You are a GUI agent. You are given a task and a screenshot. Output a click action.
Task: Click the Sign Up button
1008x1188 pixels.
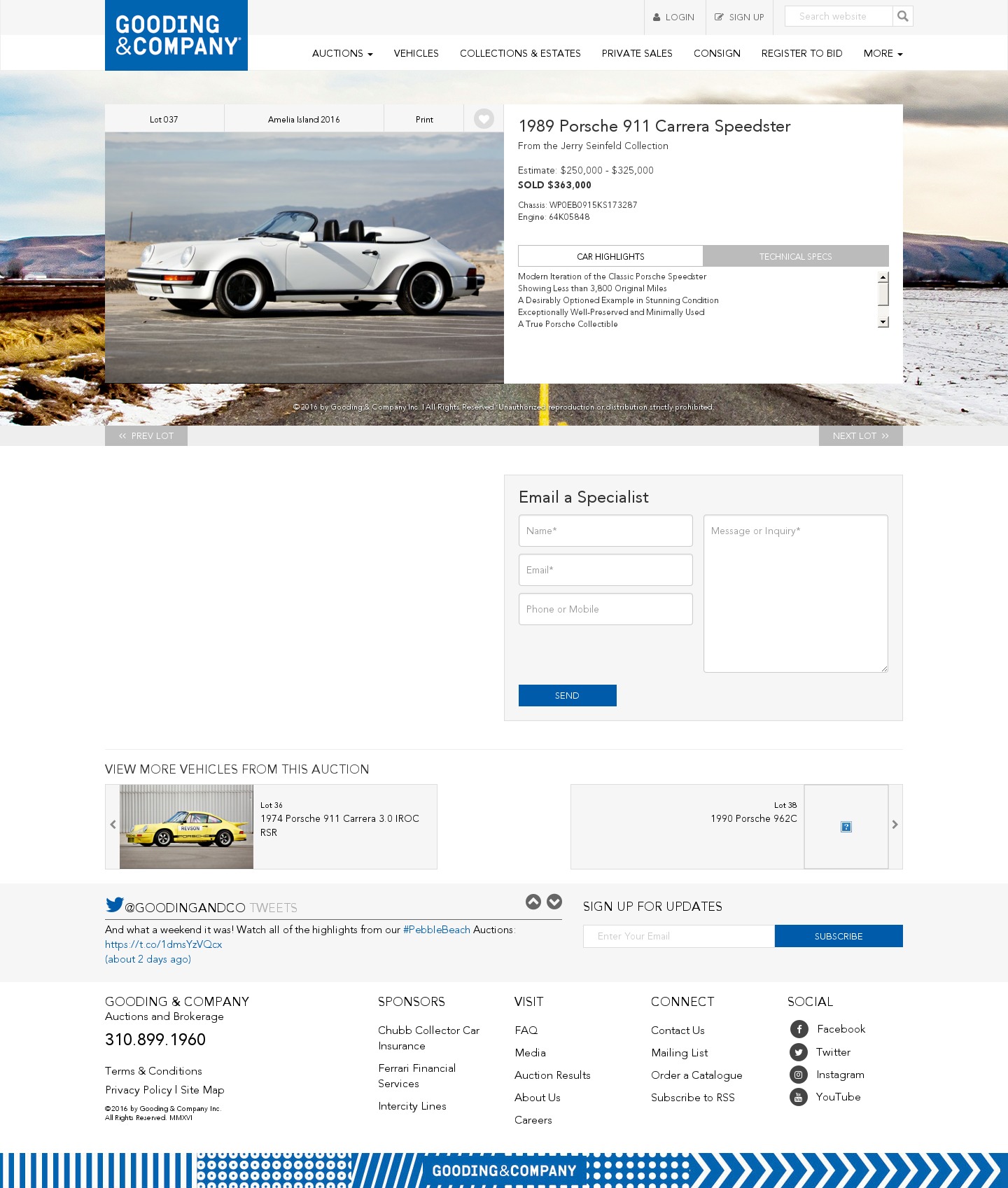point(739,18)
